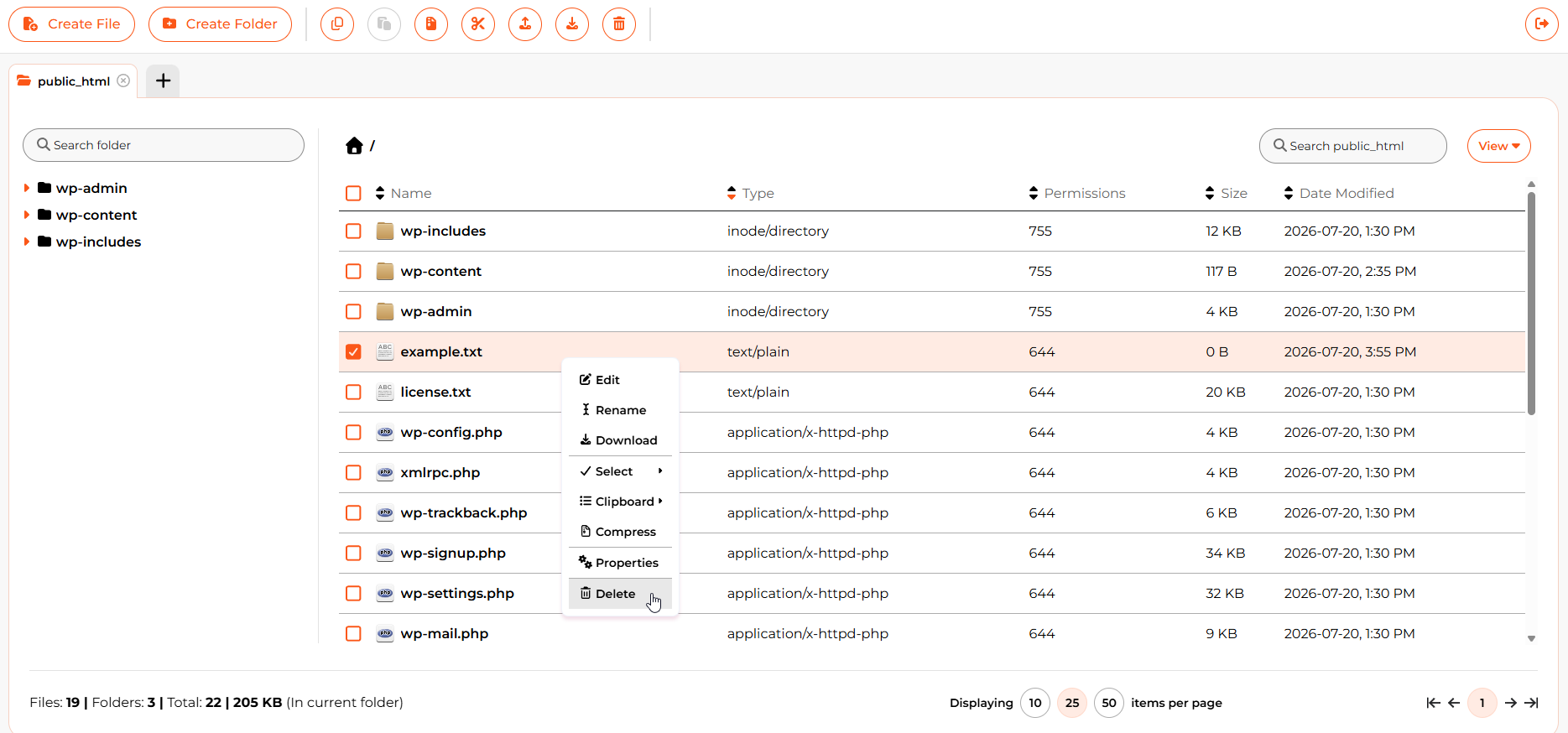
Task: Open a new tab with plus button
Action: pos(163,81)
